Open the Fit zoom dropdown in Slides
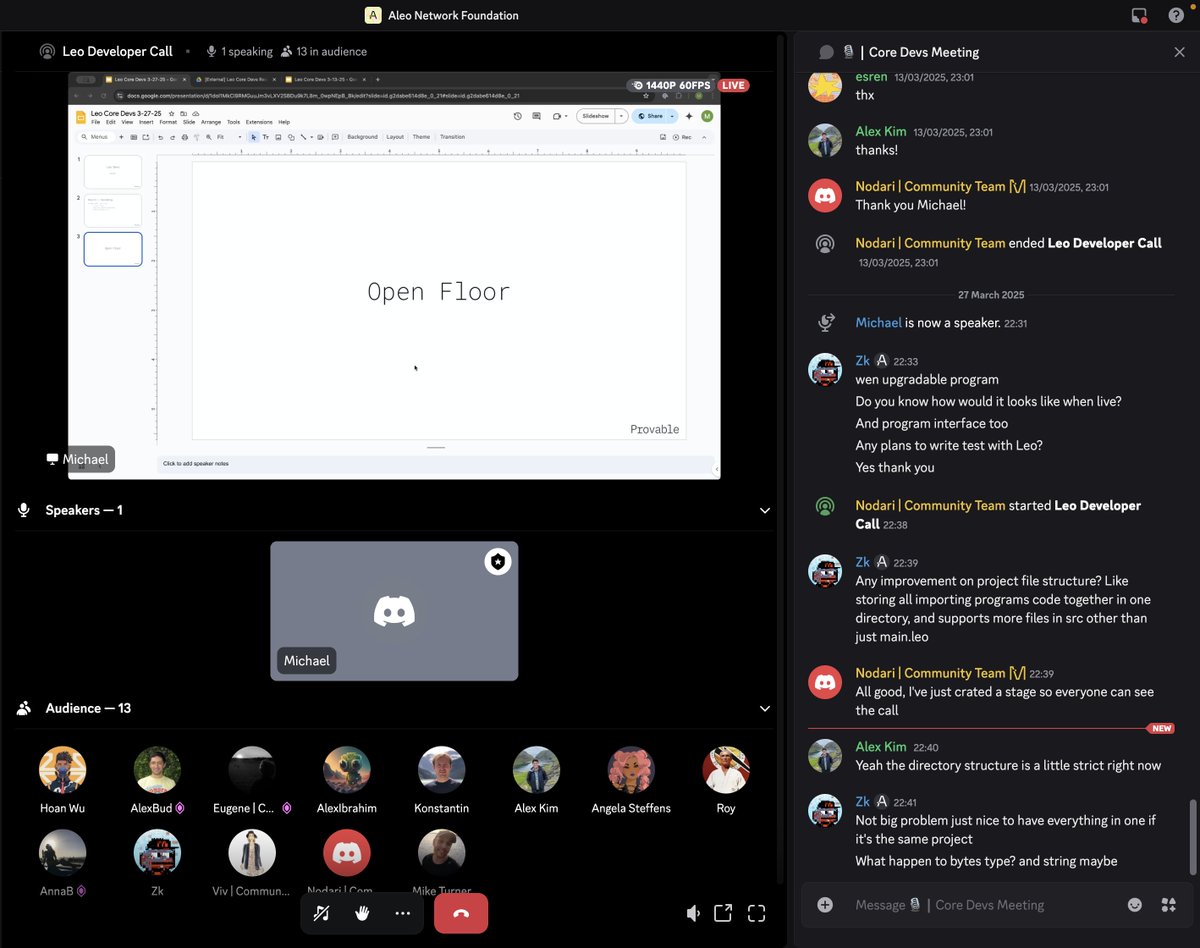The image size is (1200, 948). pyautogui.click(x=229, y=137)
